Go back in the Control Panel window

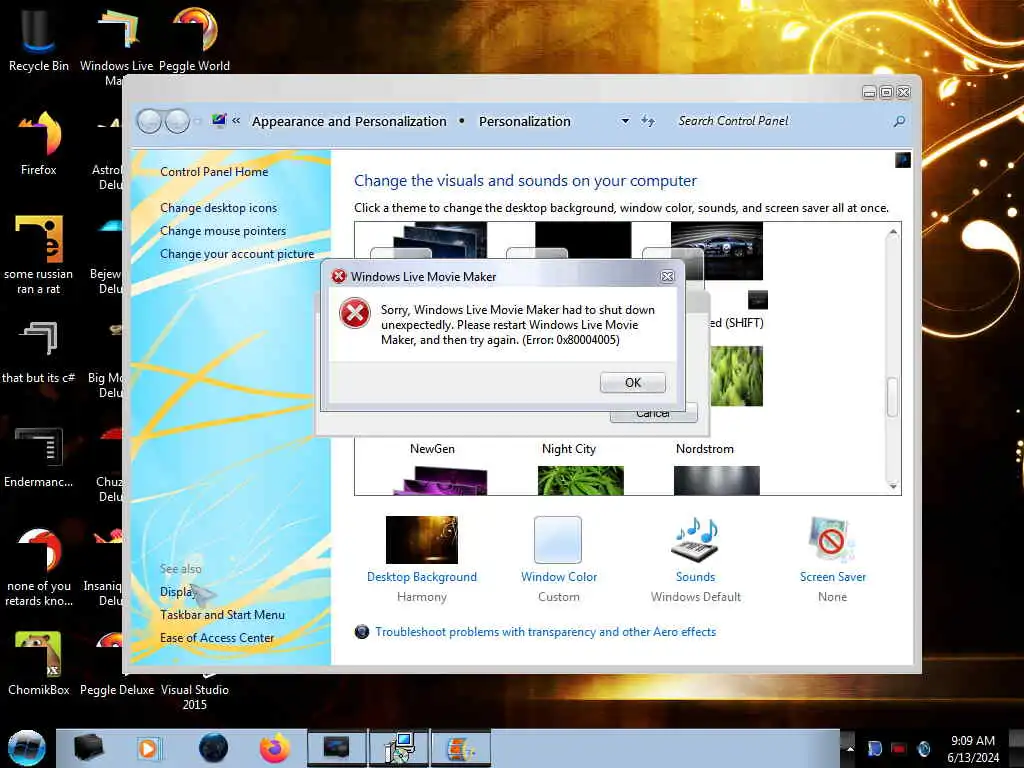(x=149, y=121)
